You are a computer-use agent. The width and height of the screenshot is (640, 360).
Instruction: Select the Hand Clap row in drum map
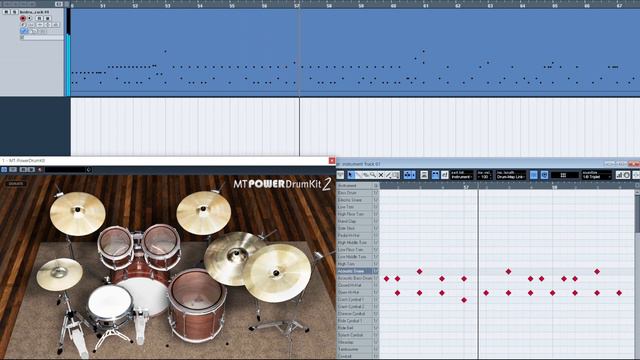[x=355, y=221]
